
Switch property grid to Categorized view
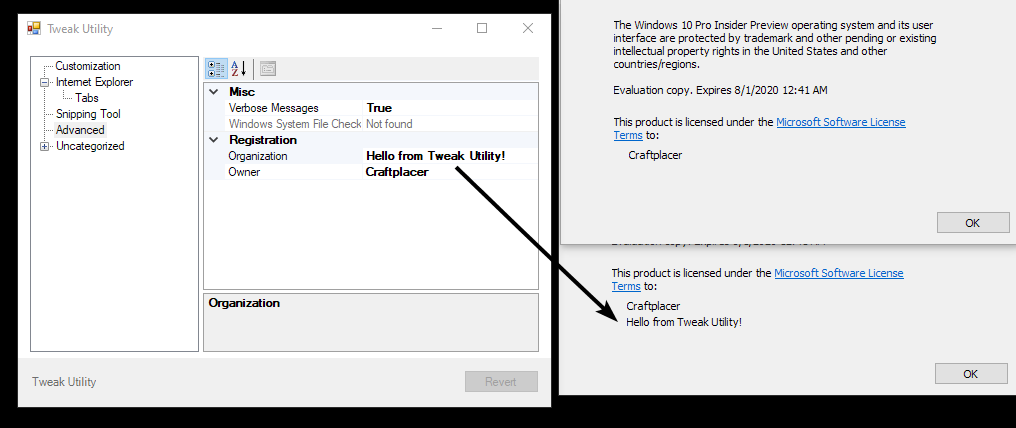tap(216, 68)
